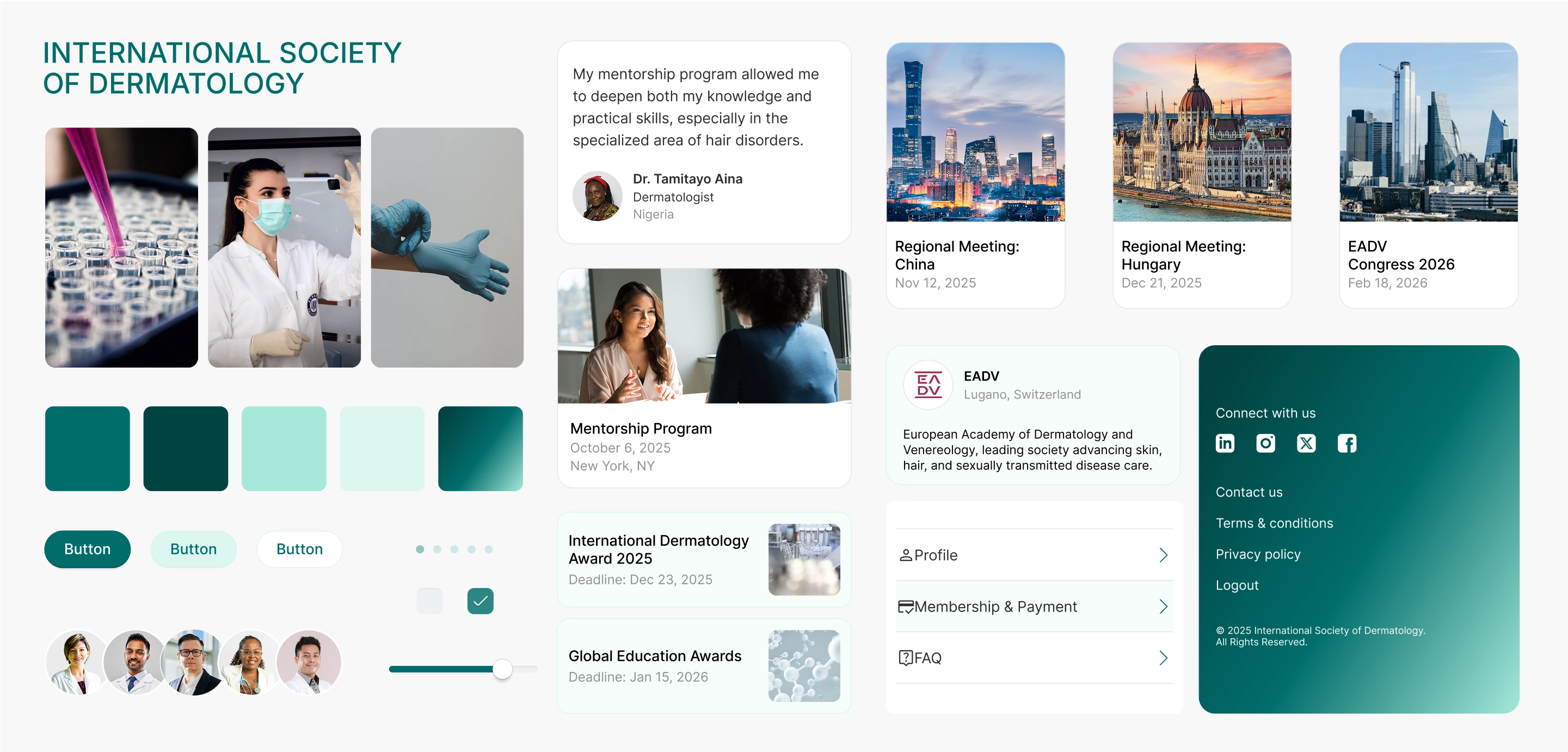Expand FAQ row chevron arrow

1163,658
